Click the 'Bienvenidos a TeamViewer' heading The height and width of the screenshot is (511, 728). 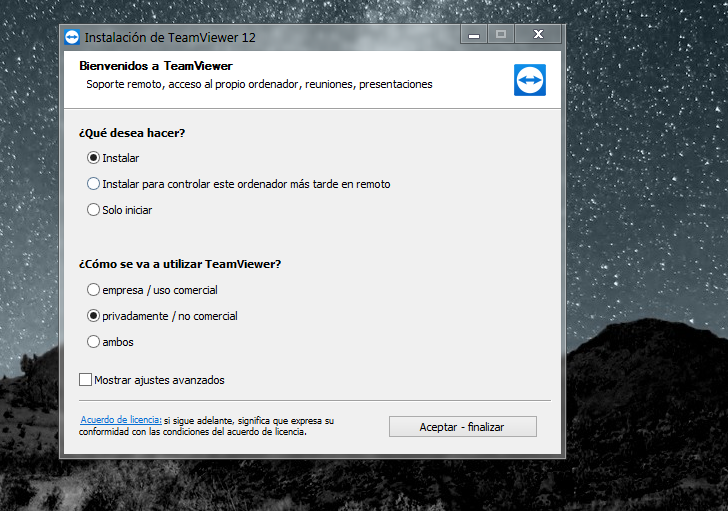point(156,66)
